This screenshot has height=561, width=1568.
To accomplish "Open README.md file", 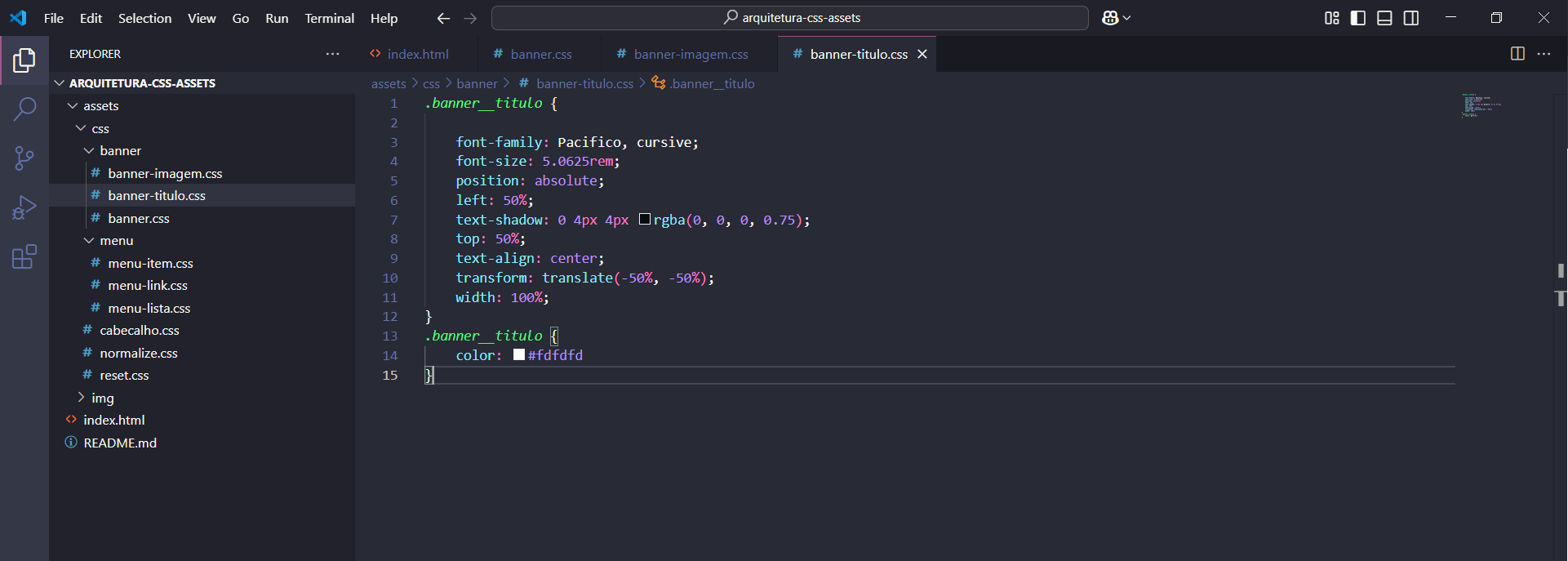I will pos(202,443).
